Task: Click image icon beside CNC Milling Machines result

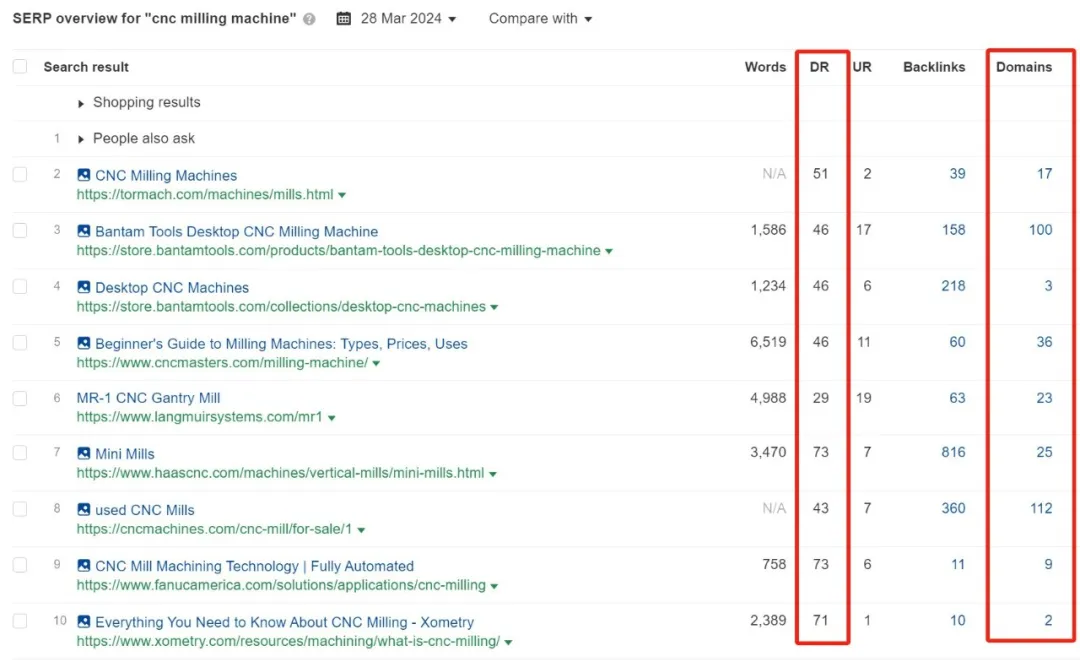Action: (83, 175)
